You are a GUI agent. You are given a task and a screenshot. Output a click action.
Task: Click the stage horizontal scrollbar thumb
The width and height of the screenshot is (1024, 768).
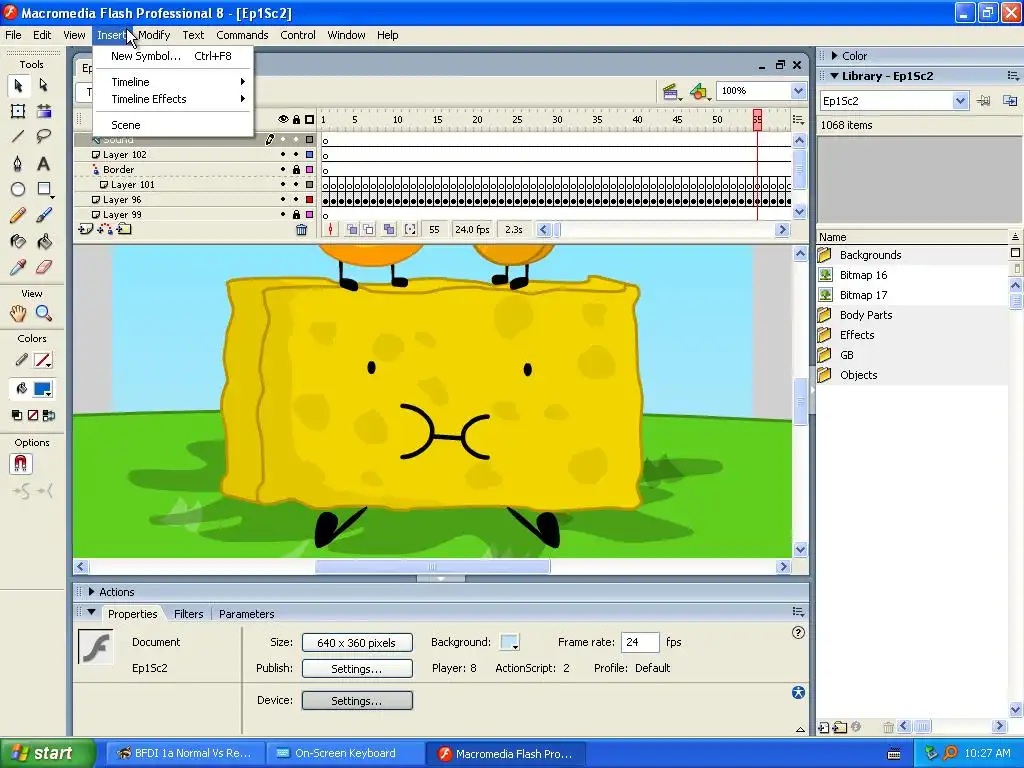pos(432,566)
